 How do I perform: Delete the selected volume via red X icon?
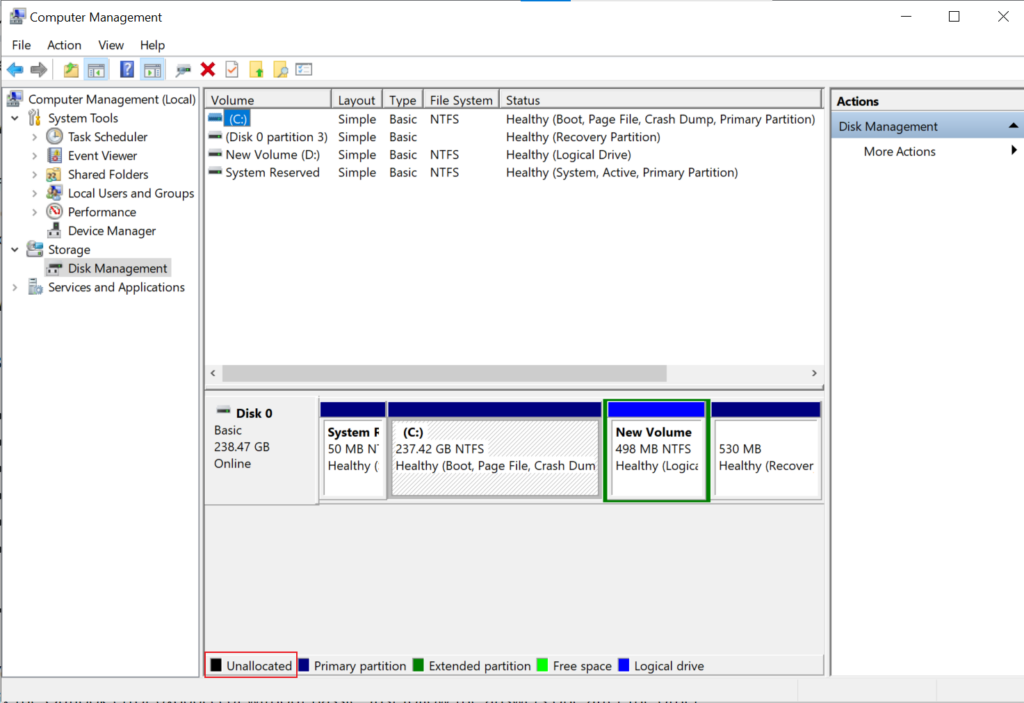click(207, 69)
